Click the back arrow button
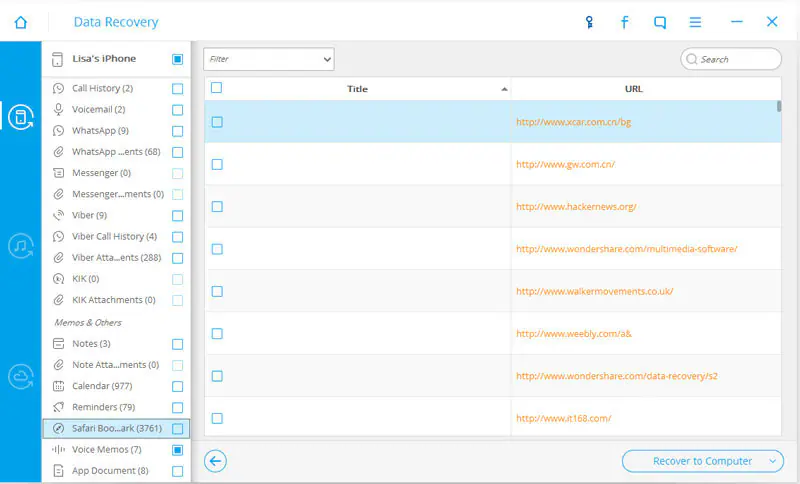The height and width of the screenshot is (484, 800). (215, 461)
